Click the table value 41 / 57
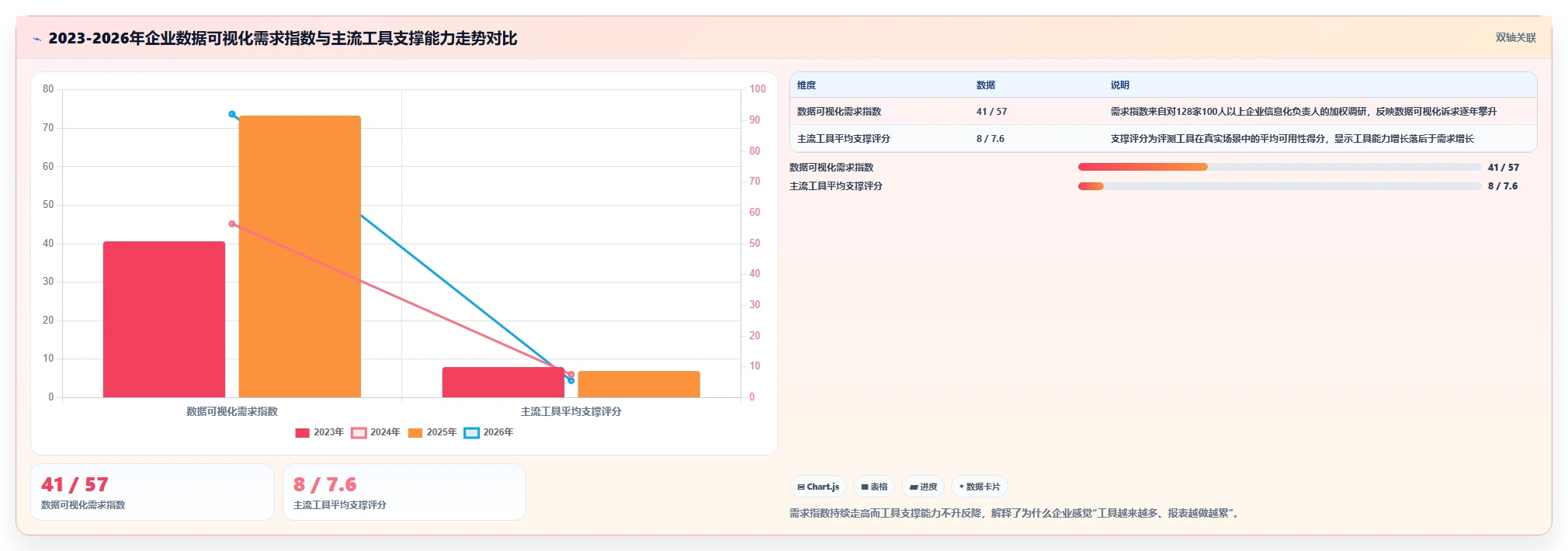This screenshot has width=1568, height=551. 991,112
